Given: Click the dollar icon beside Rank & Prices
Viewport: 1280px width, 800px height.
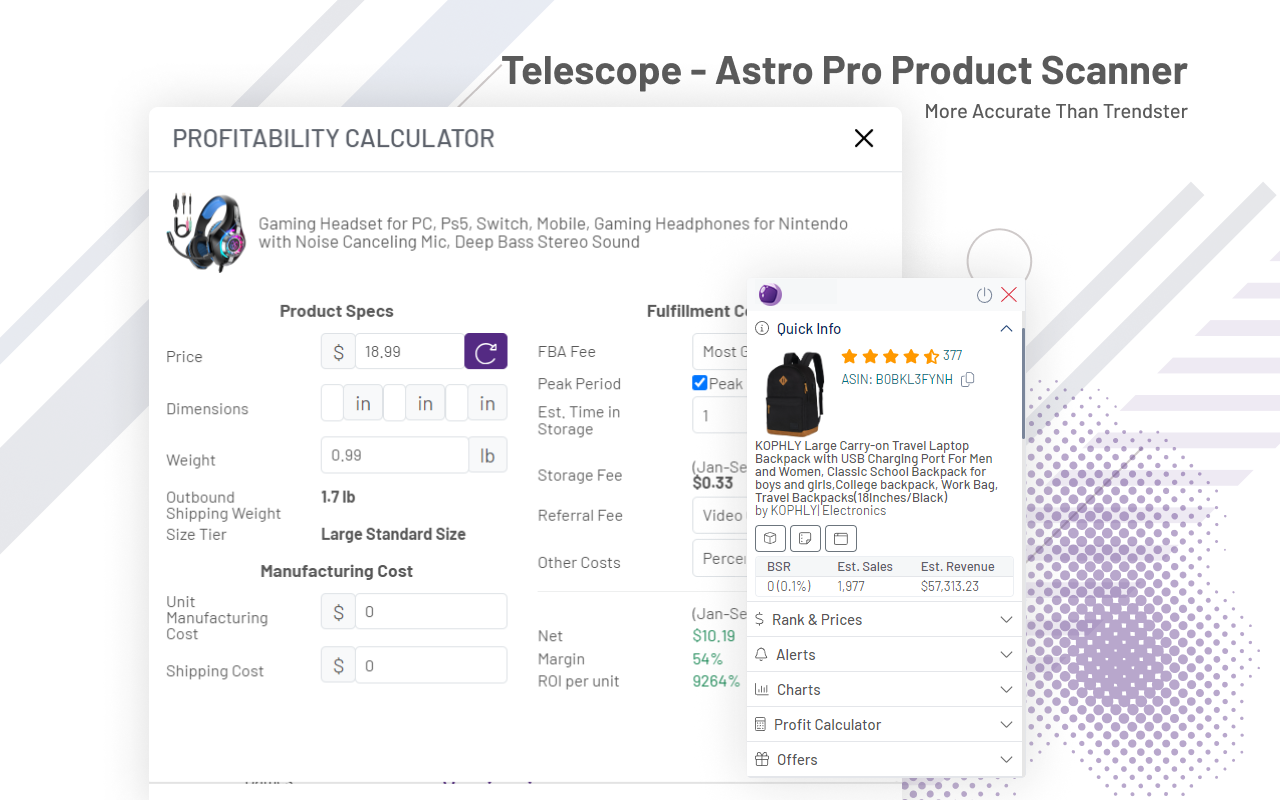Looking at the screenshot, I should pos(760,619).
